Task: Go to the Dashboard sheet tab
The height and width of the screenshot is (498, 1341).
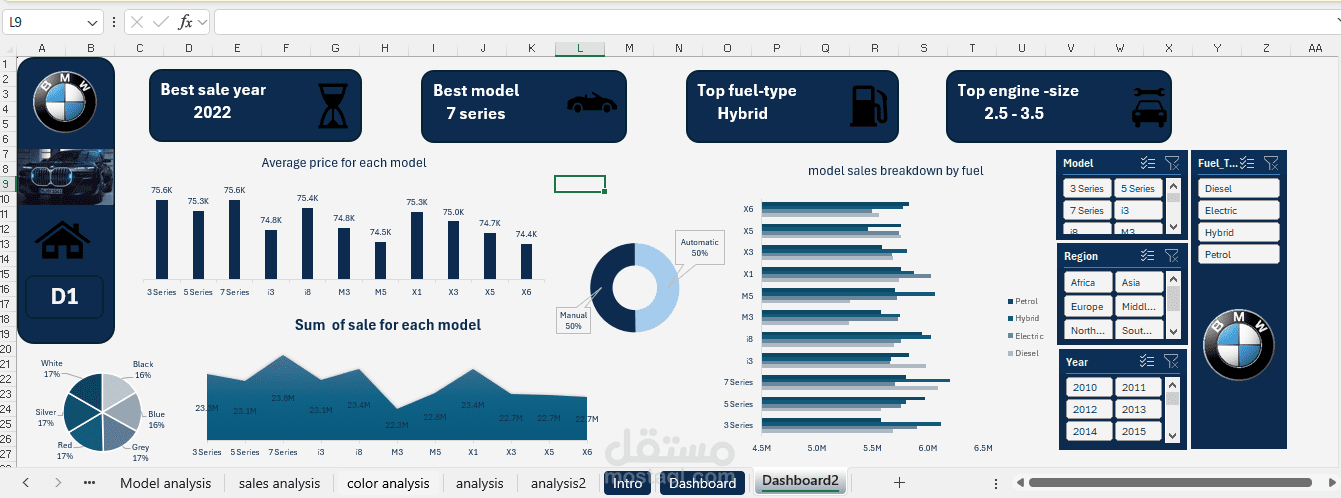Action: pyautogui.click(x=703, y=483)
